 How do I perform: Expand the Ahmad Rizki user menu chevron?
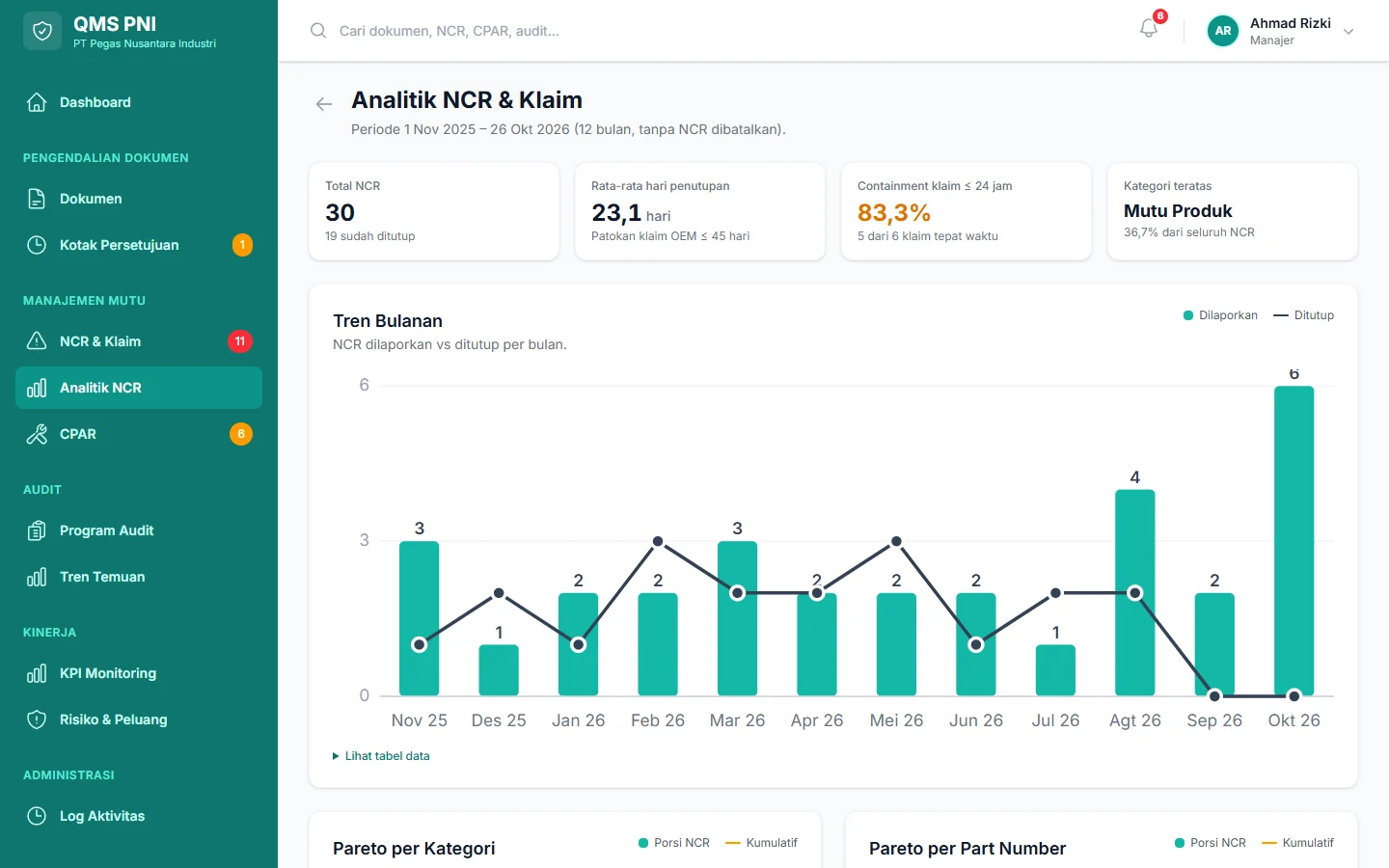point(1348,32)
